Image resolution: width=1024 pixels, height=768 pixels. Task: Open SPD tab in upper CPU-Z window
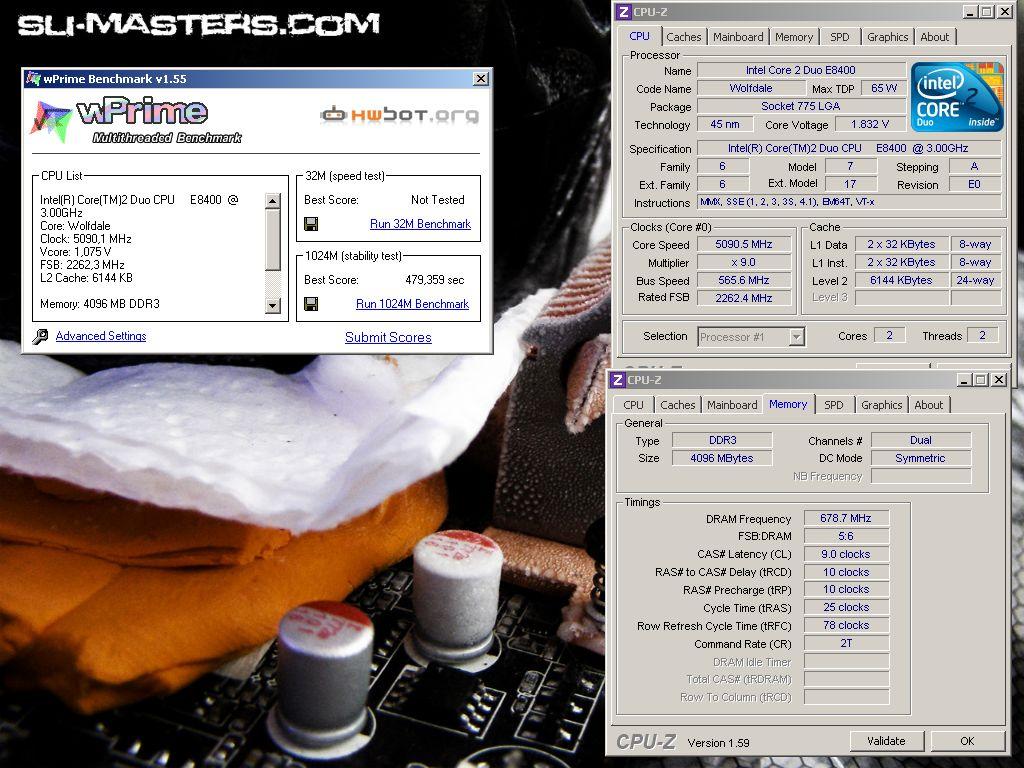[x=840, y=37]
